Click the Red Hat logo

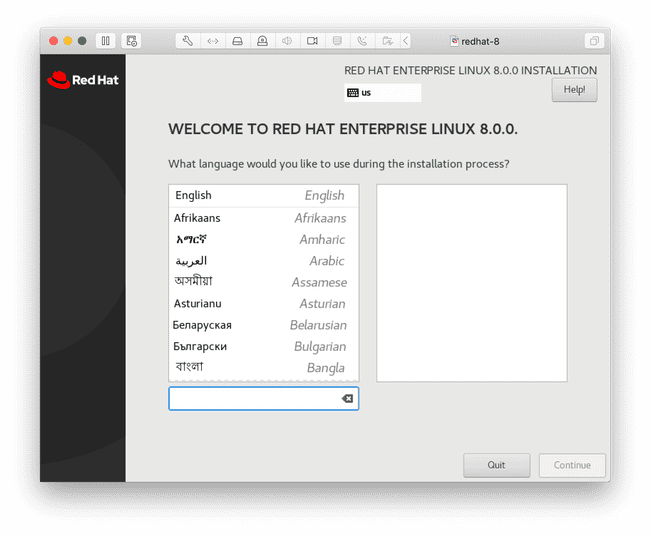coord(83,80)
